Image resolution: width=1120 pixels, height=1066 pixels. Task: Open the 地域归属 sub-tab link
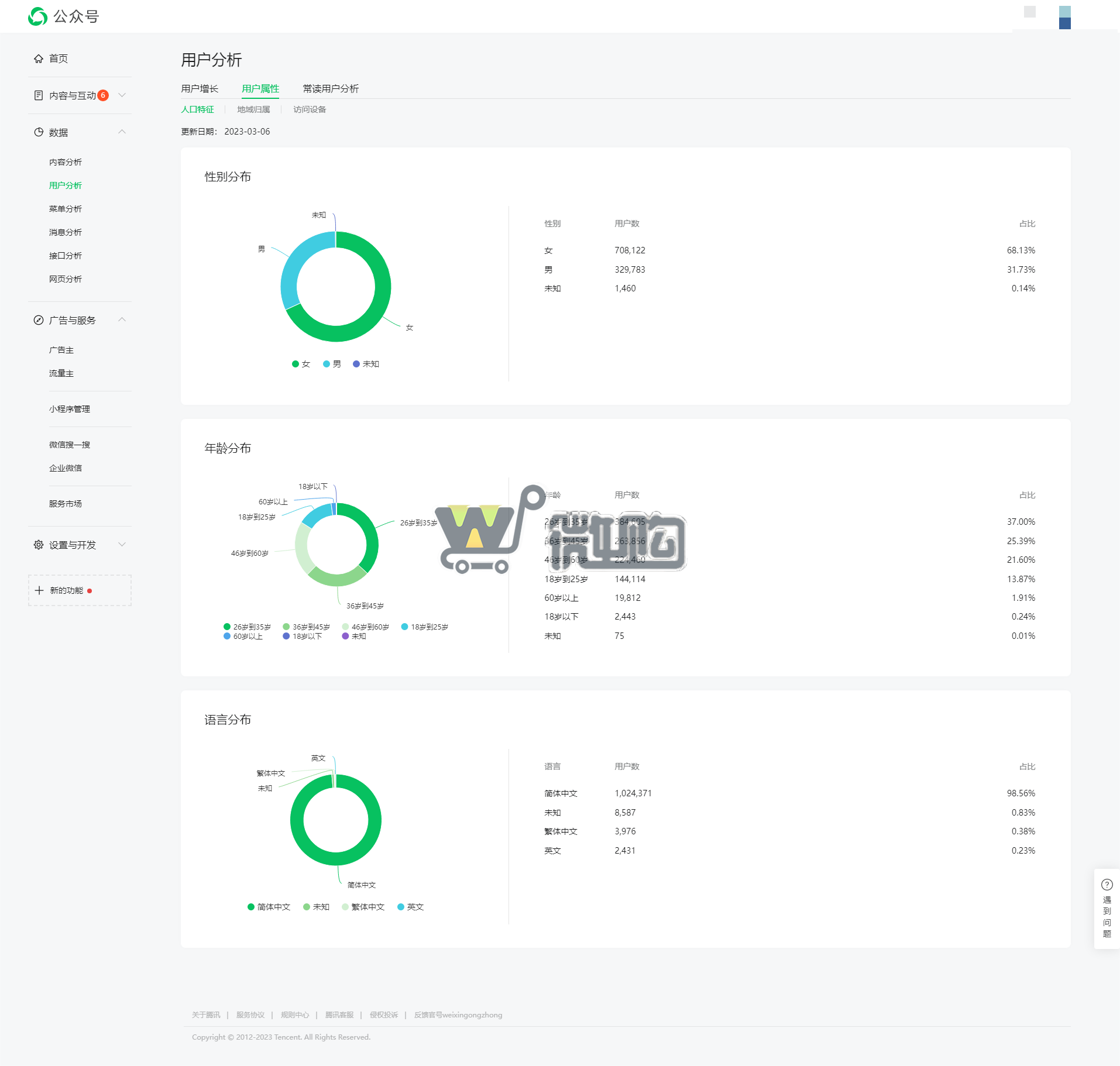click(253, 109)
